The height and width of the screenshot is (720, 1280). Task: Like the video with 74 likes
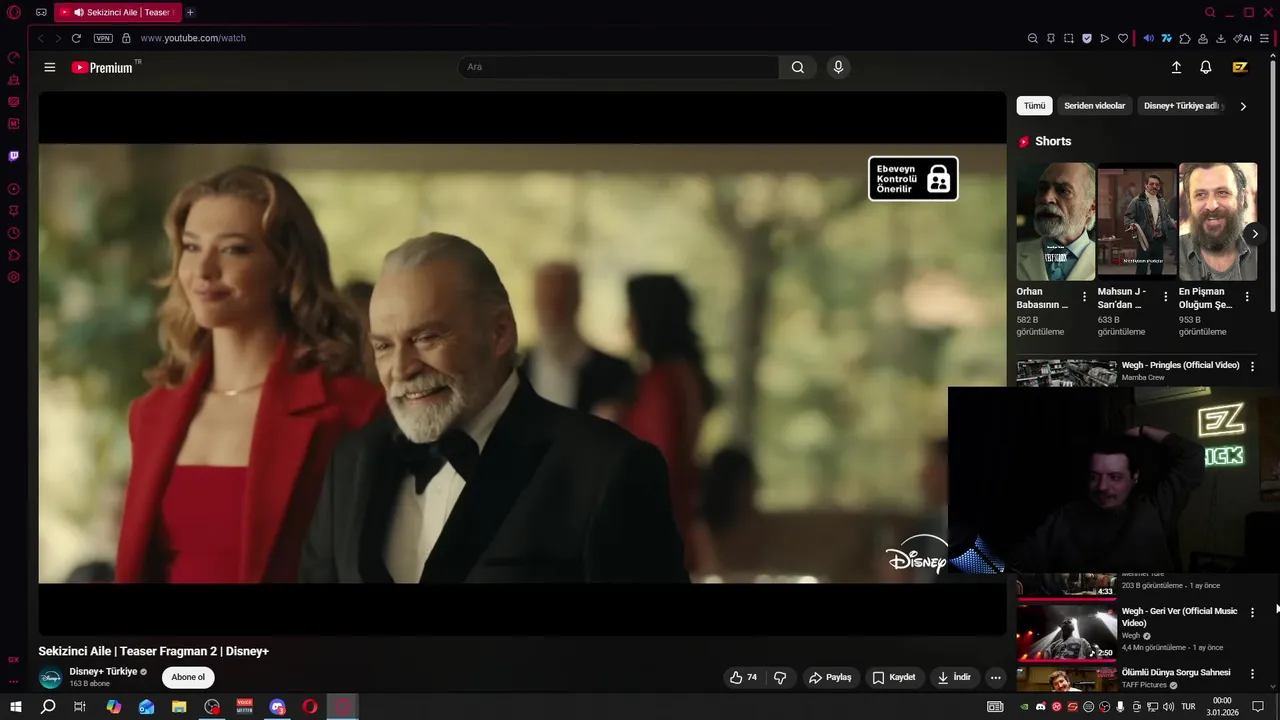pyautogui.click(x=743, y=677)
